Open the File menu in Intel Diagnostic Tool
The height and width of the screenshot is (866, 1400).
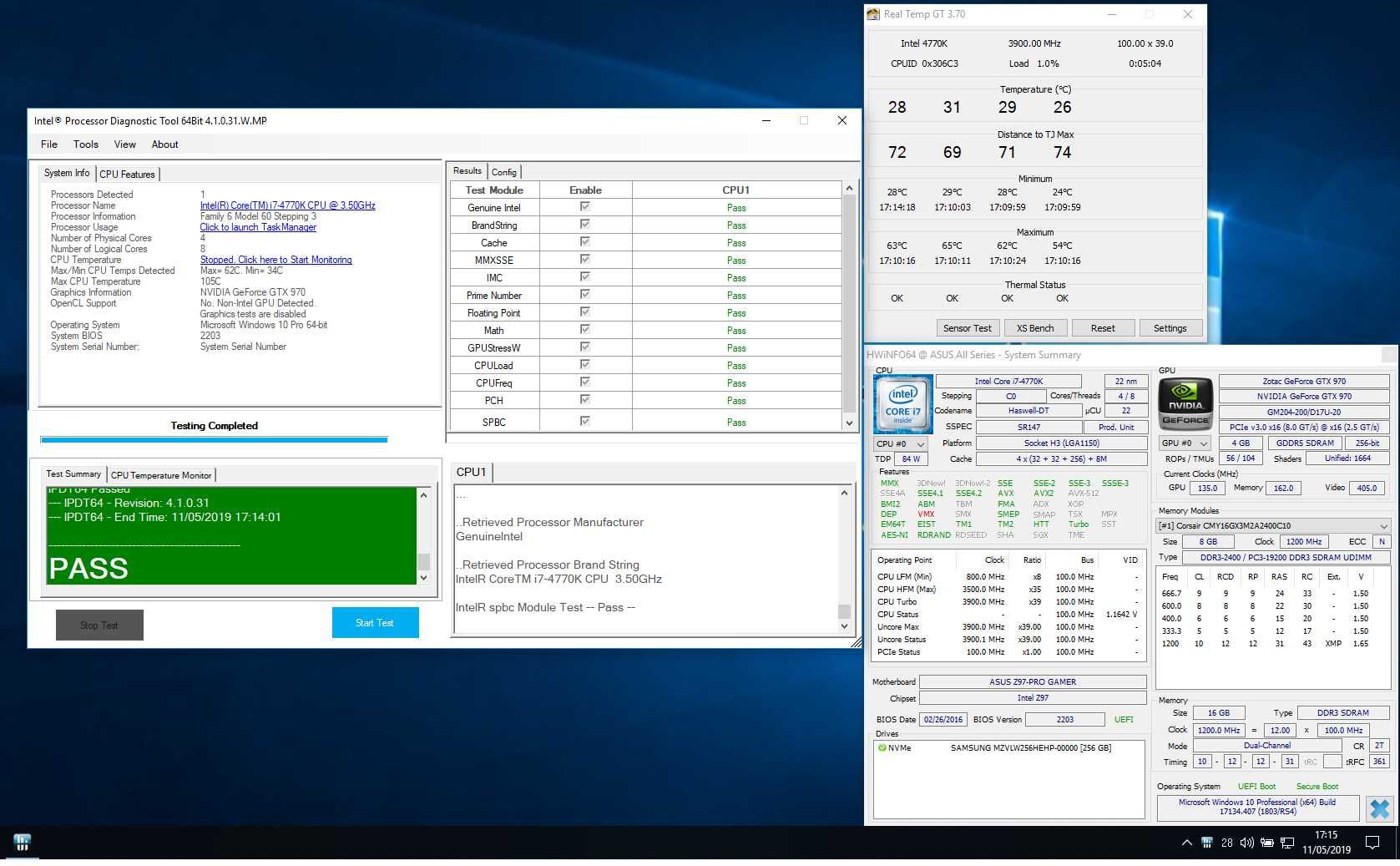(49, 144)
